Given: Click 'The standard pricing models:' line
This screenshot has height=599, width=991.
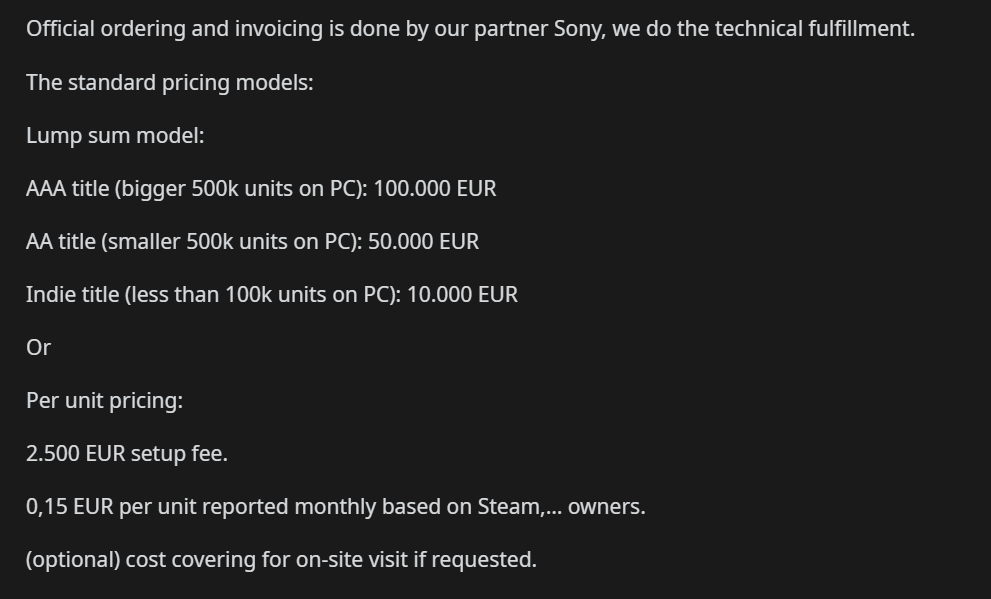Looking at the screenshot, I should [169, 83].
